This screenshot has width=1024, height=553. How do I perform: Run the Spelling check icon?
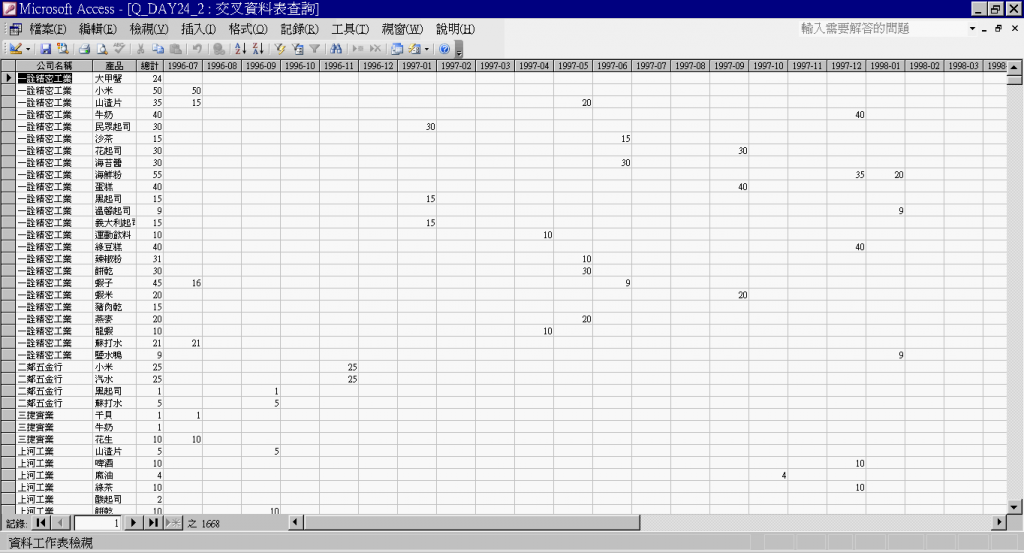click(119, 49)
